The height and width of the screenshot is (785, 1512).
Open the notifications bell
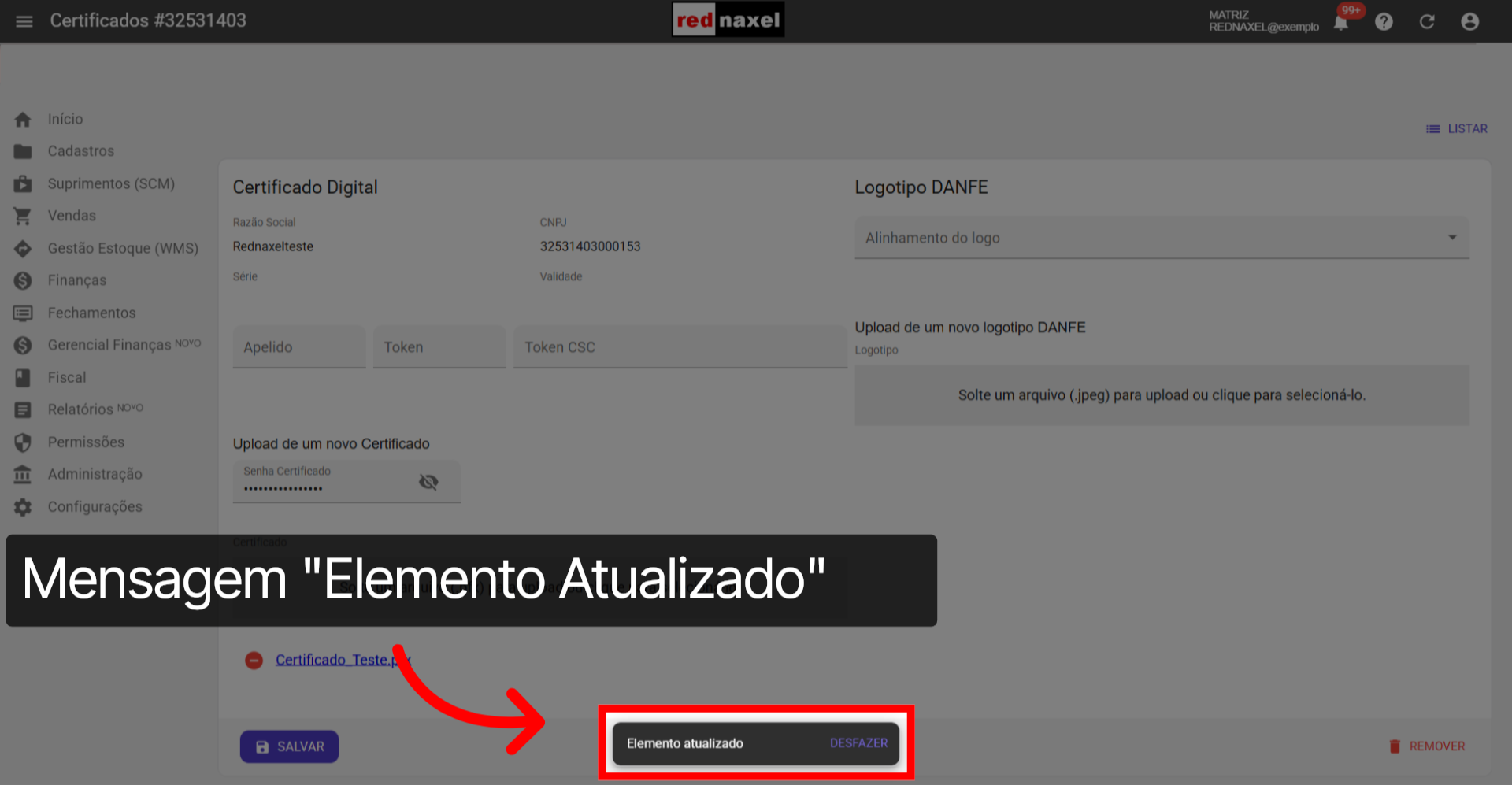coord(1341,21)
